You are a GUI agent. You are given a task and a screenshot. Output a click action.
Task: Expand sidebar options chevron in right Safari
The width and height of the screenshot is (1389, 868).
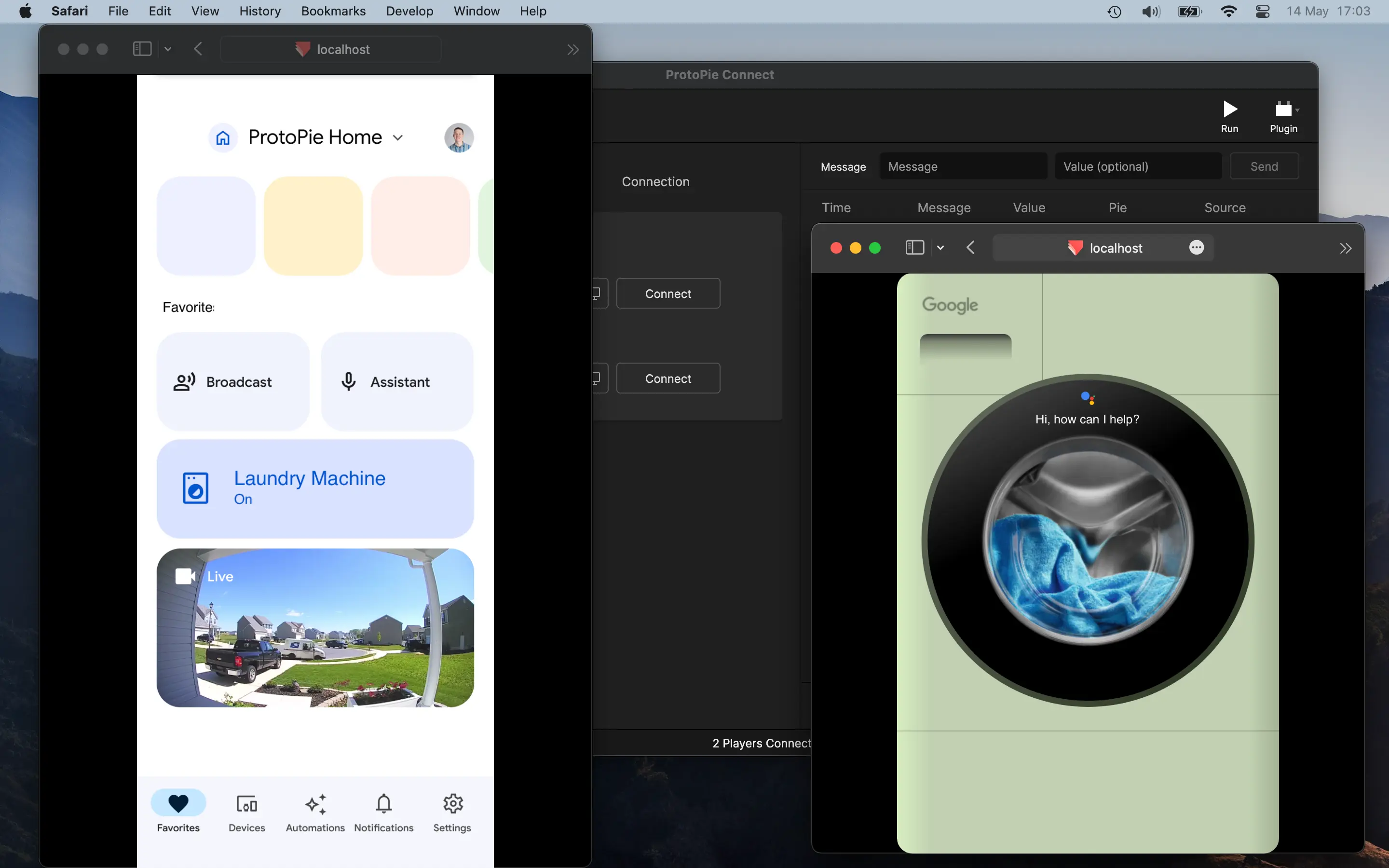click(940, 247)
